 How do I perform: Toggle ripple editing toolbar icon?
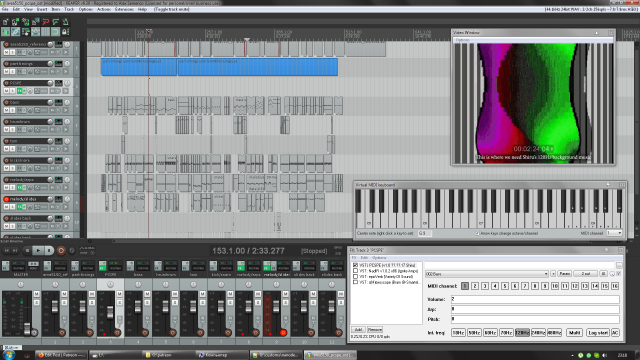point(25,32)
